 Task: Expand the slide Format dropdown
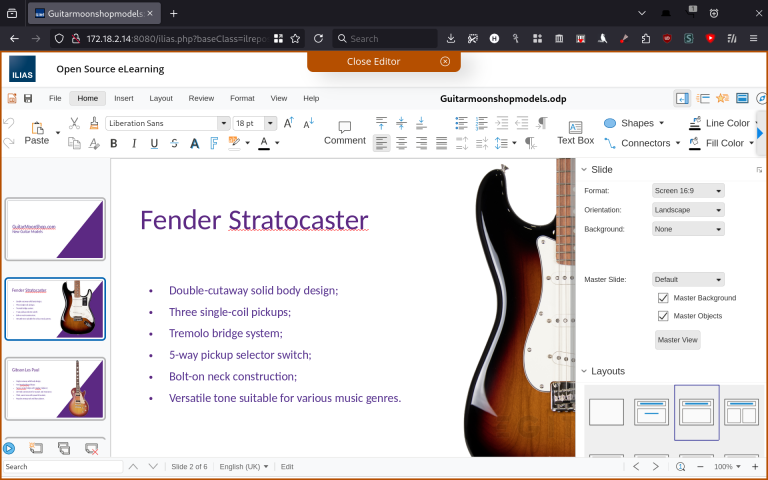(x=688, y=190)
